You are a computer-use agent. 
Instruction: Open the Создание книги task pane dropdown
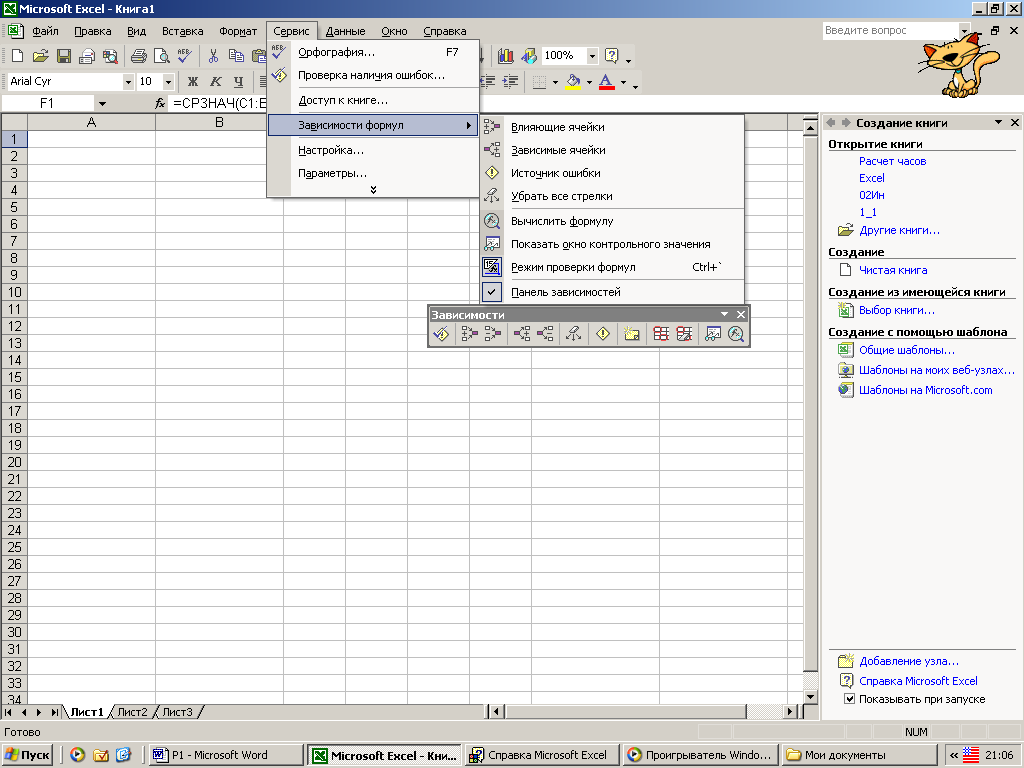[x=998, y=122]
